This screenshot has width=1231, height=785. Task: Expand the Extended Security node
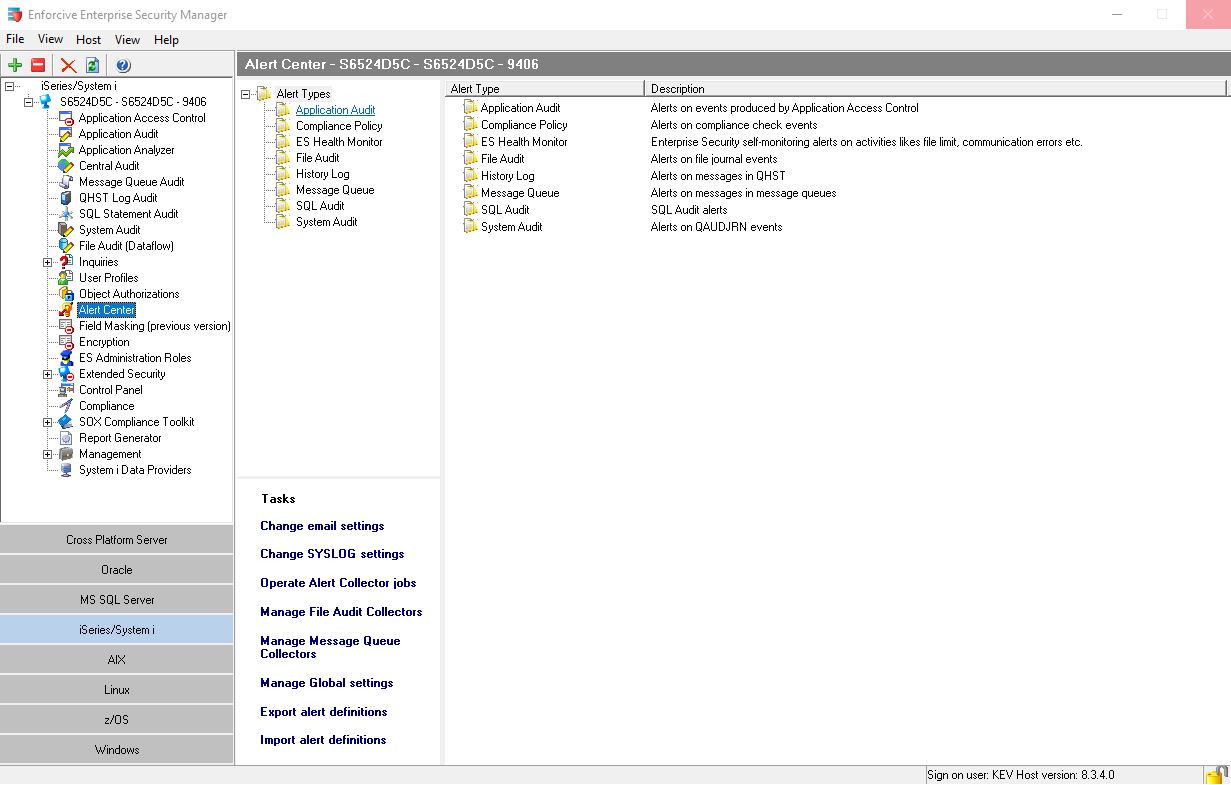[47, 374]
